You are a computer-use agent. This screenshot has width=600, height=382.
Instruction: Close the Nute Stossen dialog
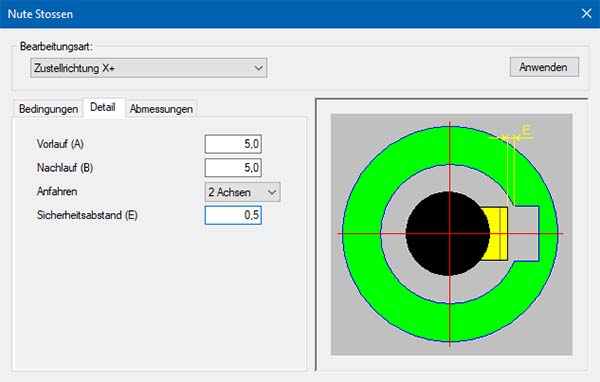point(586,14)
